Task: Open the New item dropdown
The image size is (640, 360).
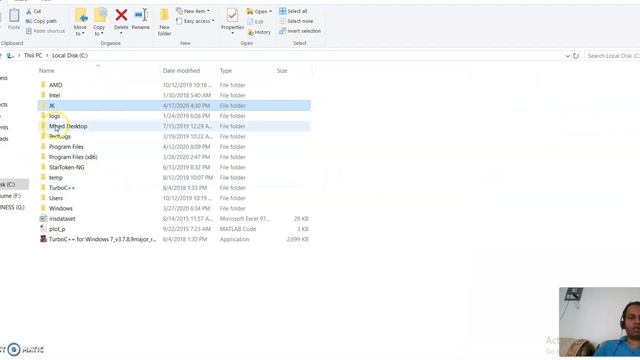Action: (x=193, y=11)
